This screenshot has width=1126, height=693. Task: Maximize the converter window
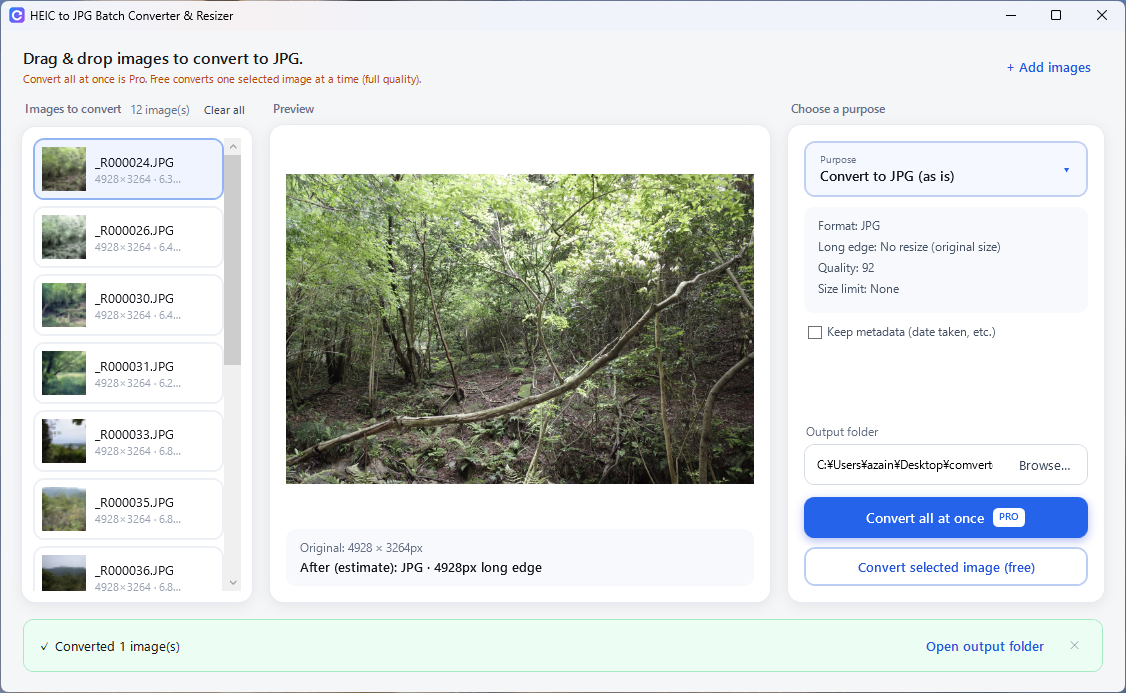(x=1056, y=15)
